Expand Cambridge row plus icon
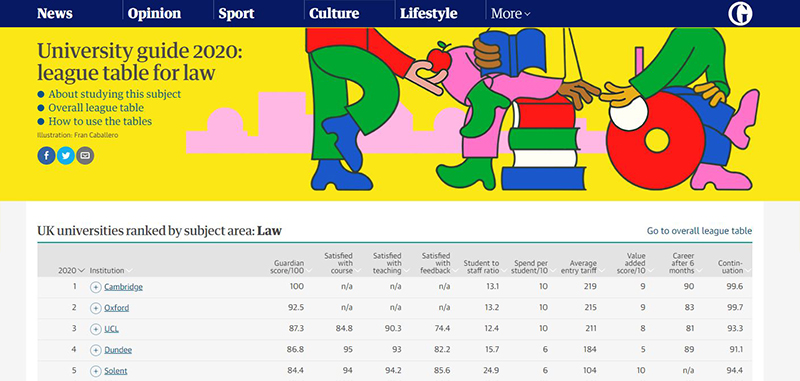 tap(95, 287)
